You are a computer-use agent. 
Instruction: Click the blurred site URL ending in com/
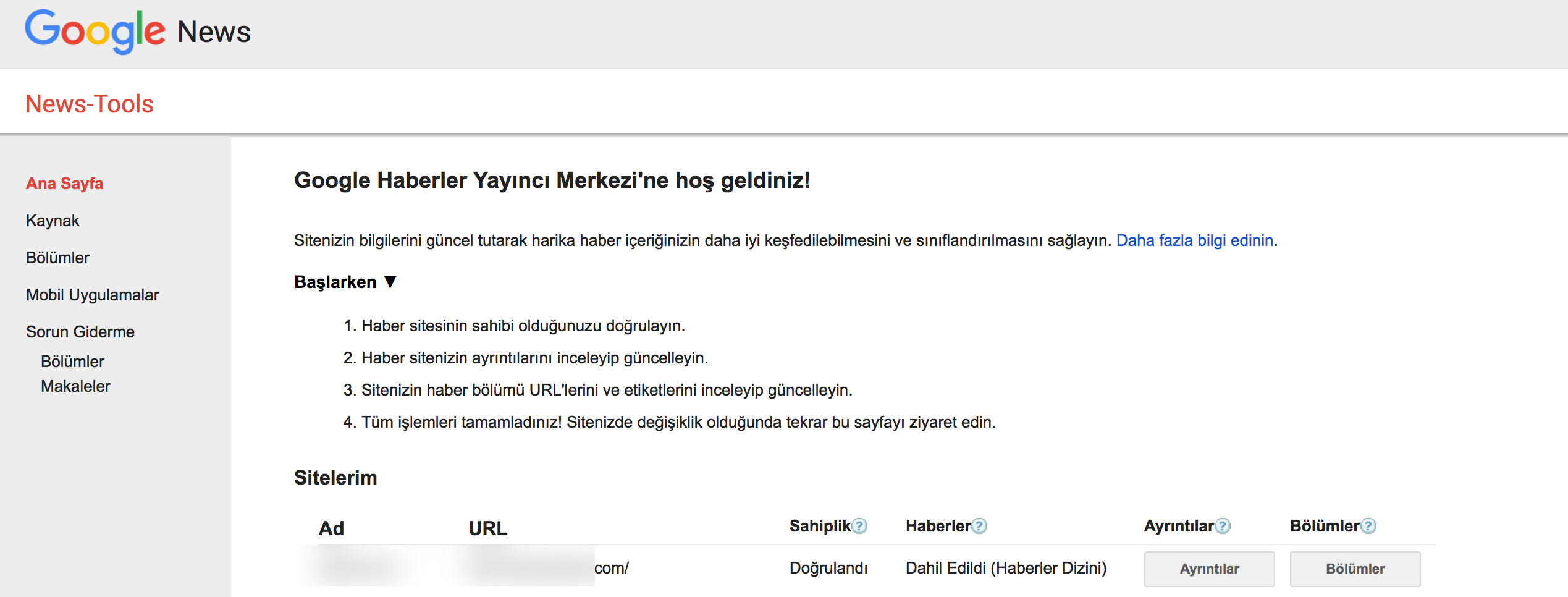click(548, 568)
